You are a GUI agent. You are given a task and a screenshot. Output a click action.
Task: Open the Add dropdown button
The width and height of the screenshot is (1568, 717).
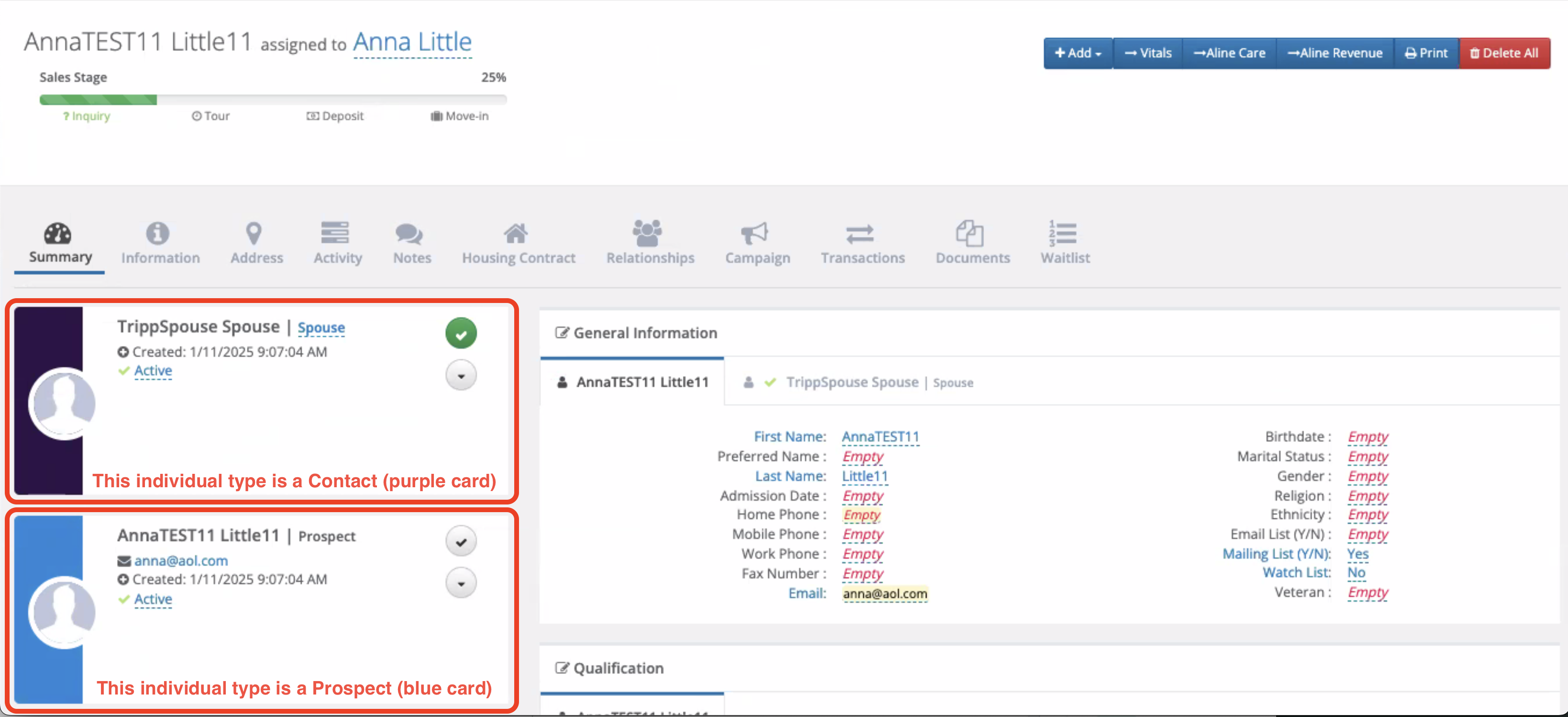click(x=1077, y=53)
